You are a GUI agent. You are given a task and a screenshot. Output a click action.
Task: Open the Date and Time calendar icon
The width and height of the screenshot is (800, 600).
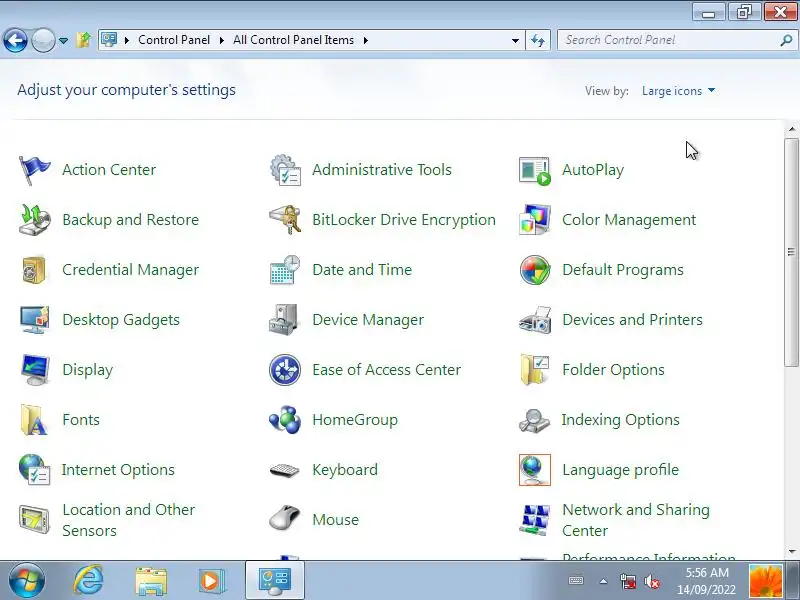tap(285, 270)
